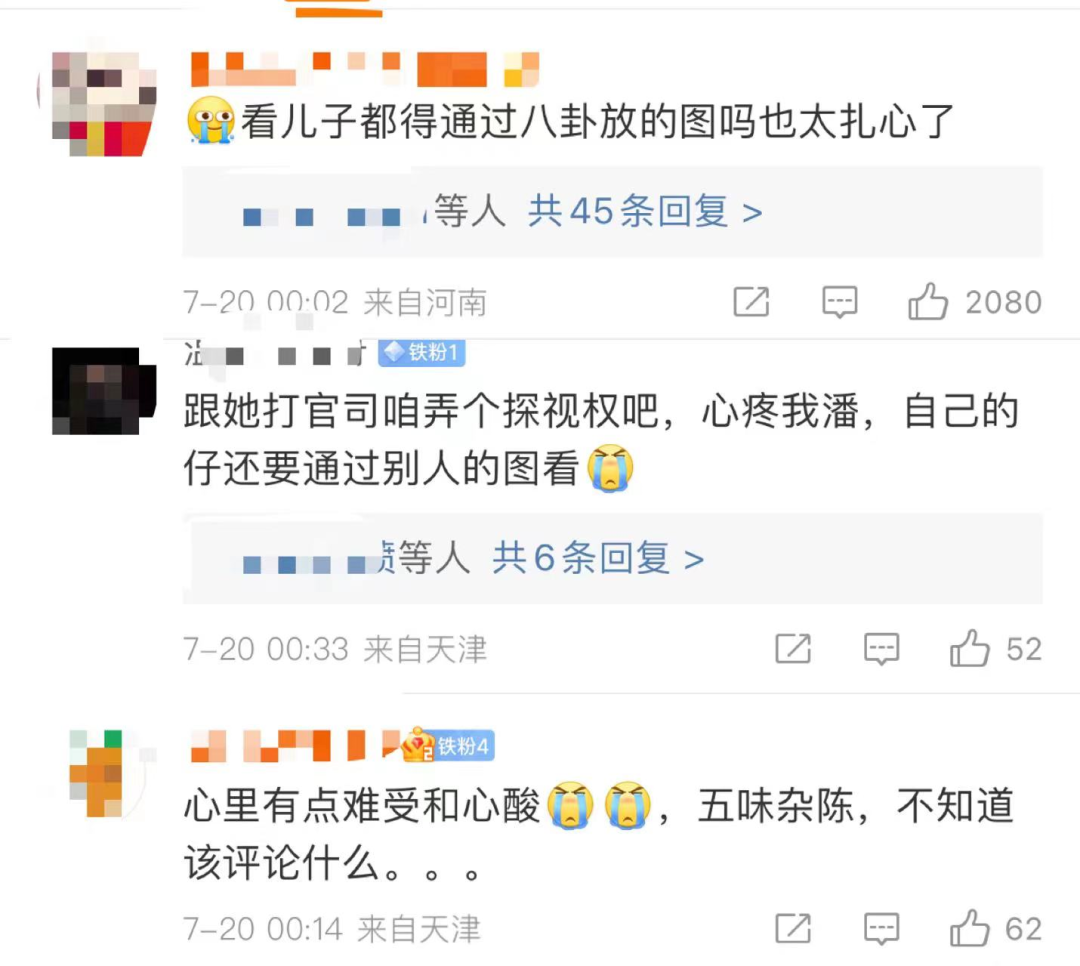Open second commenter's dark avatar

pyautogui.click(x=104, y=391)
